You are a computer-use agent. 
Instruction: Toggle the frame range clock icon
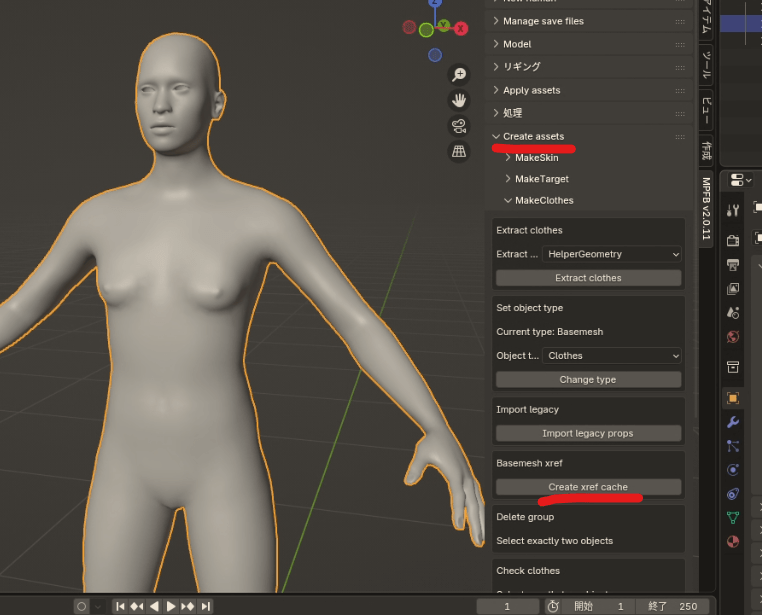point(553,606)
